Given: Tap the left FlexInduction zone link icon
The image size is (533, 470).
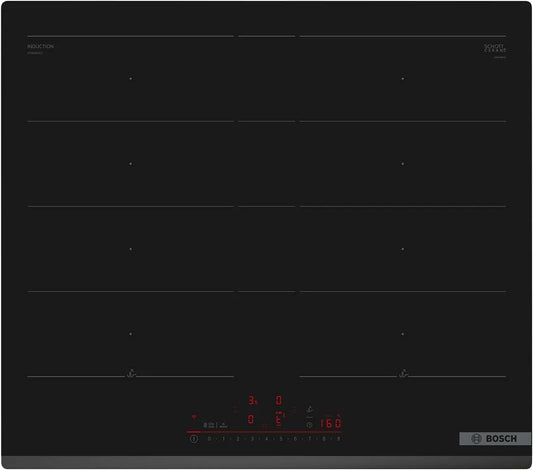Looking at the screenshot, I should point(131,374).
